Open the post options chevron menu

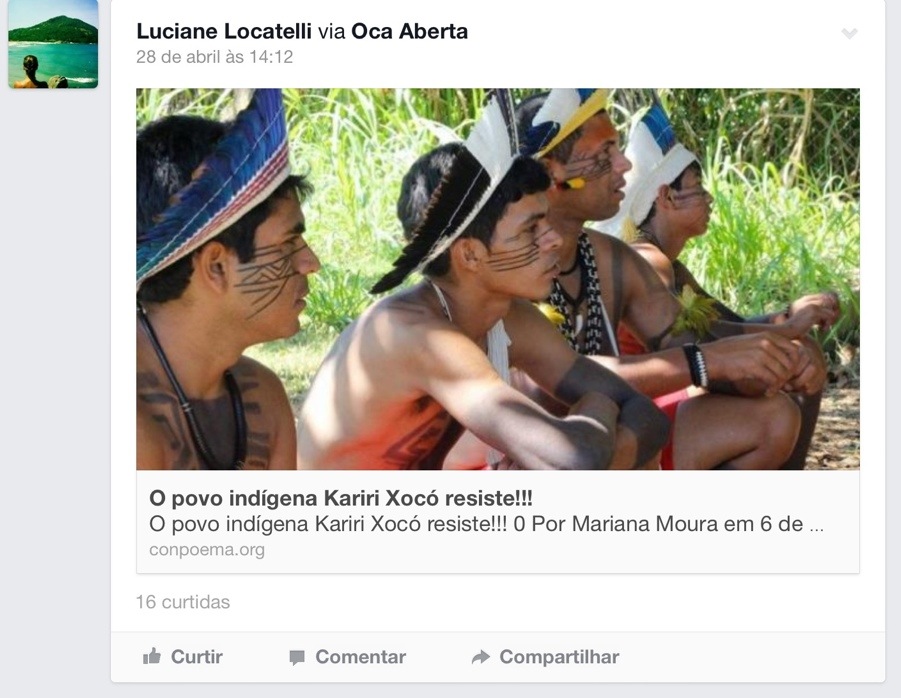click(849, 33)
